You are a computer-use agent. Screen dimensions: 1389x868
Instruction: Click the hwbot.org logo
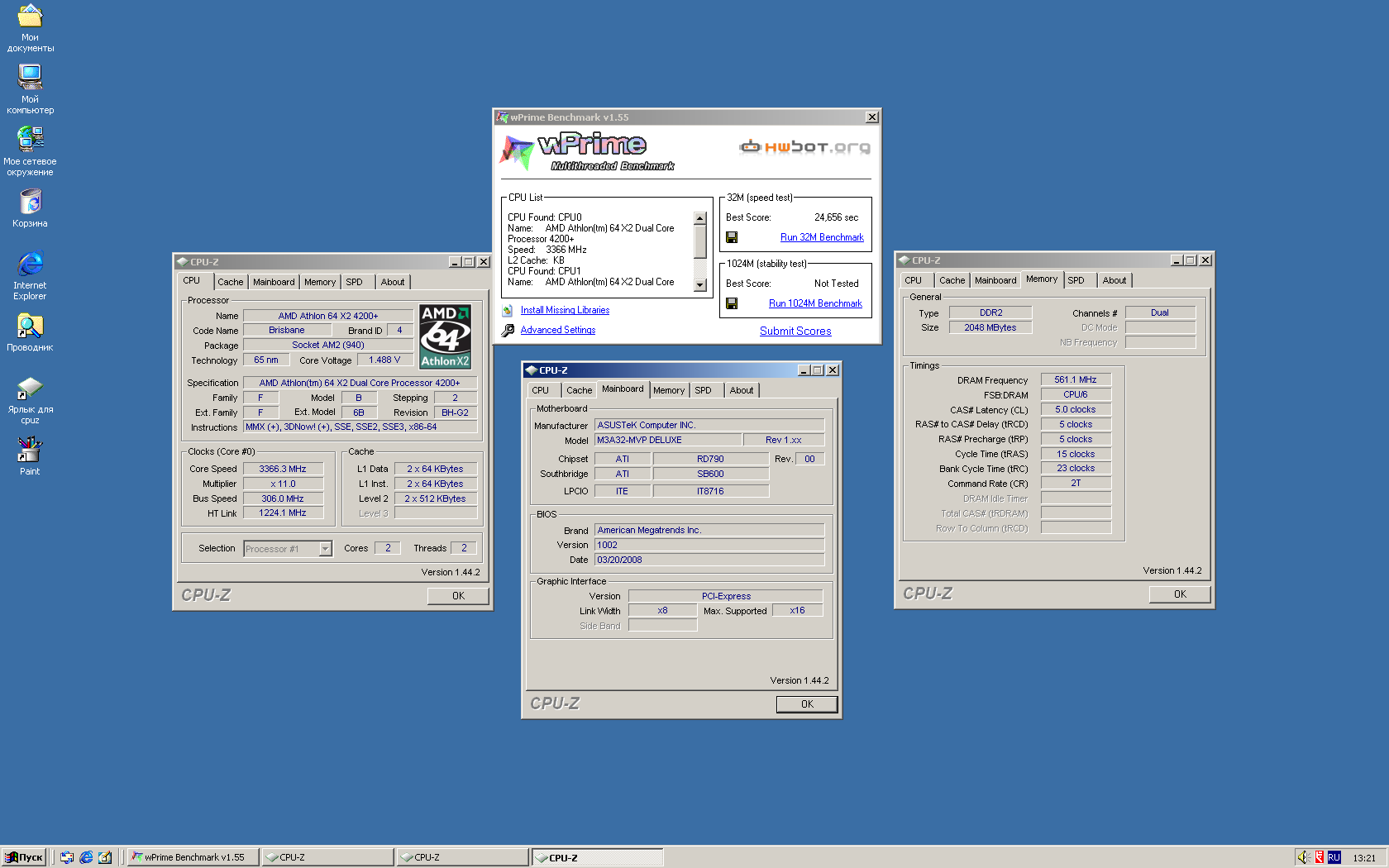[804, 147]
